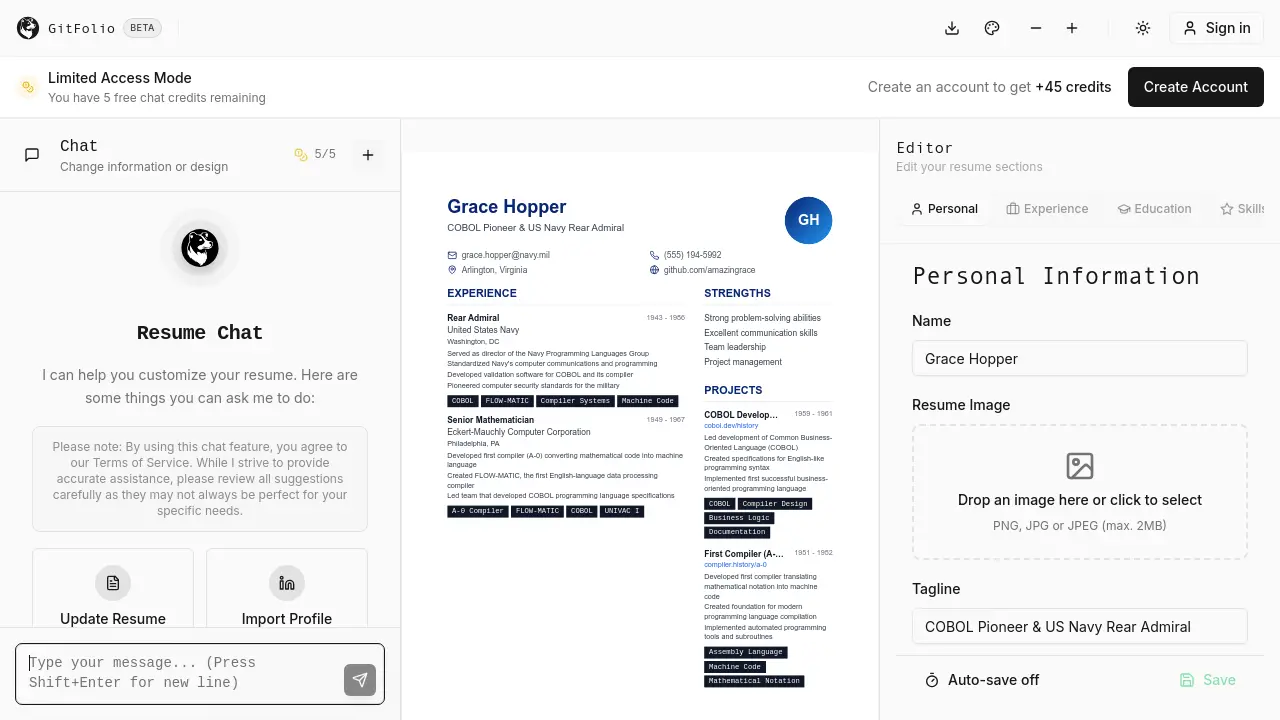
Task: Switch to the Personal editor tab
Action: [944, 209]
